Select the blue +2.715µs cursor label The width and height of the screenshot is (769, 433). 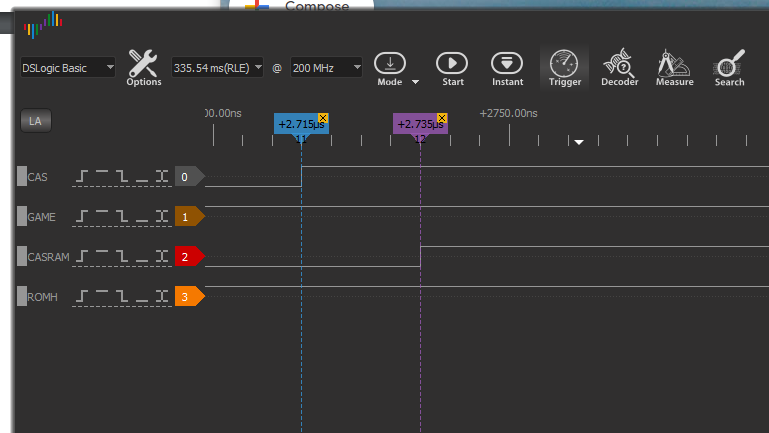pos(301,124)
